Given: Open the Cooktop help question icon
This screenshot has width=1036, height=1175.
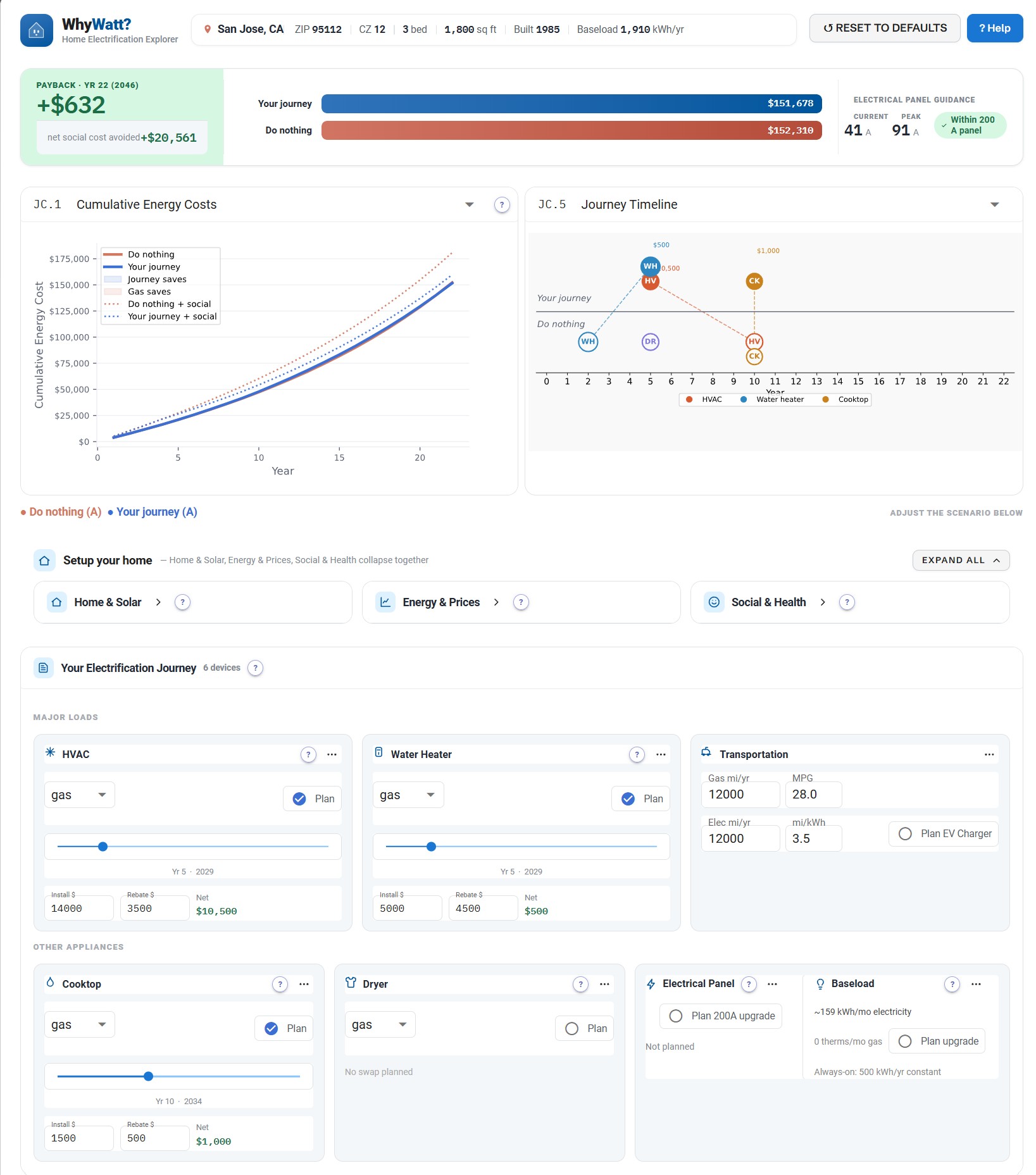Looking at the screenshot, I should [280, 984].
